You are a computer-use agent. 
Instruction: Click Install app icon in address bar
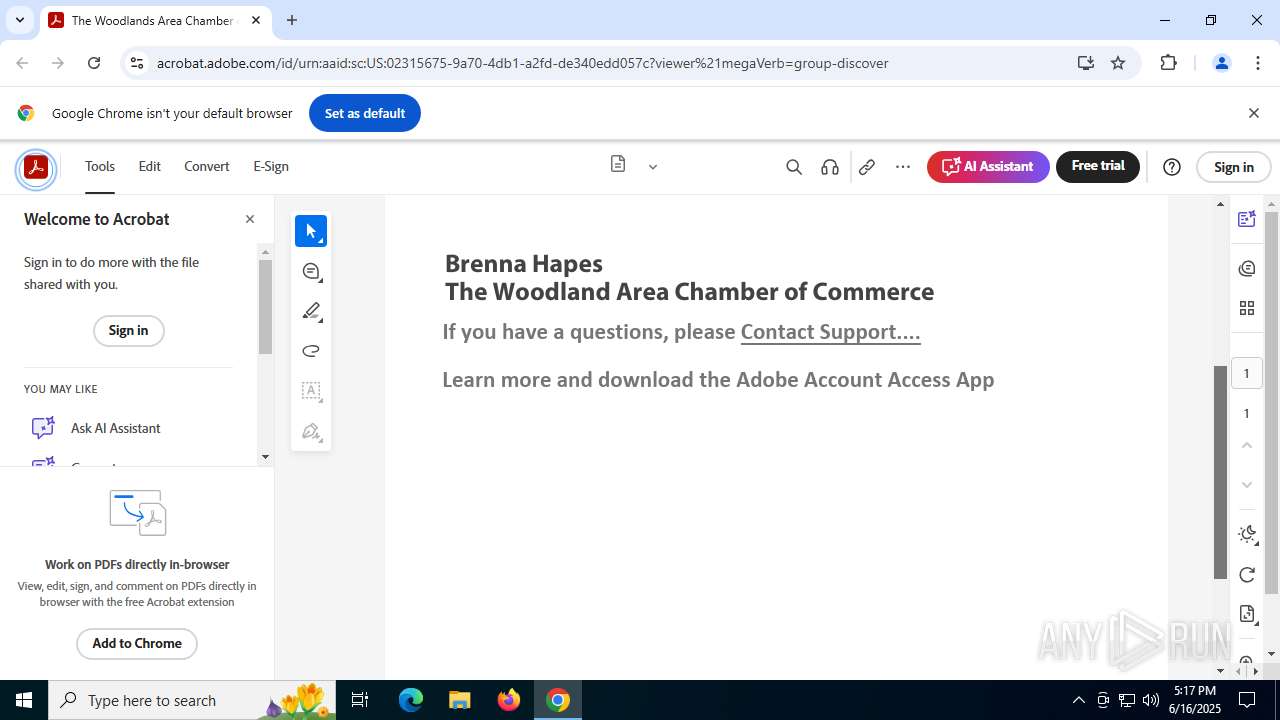pos(1086,63)
